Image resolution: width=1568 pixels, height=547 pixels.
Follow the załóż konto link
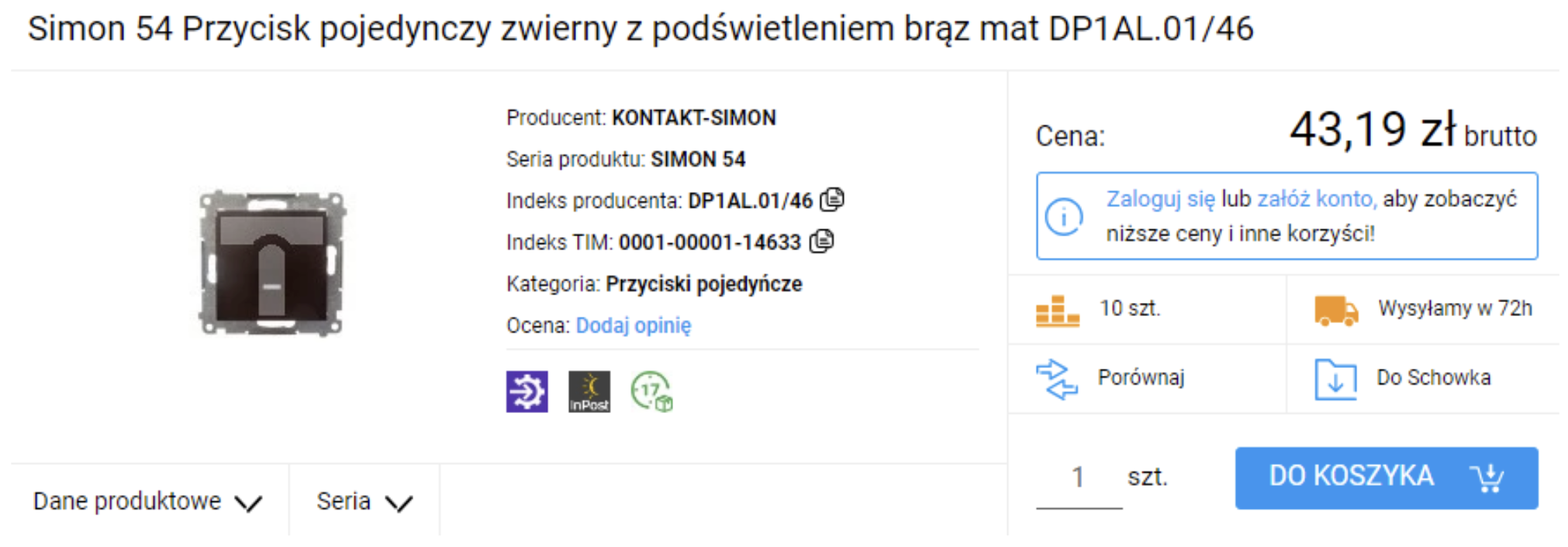1316,199
